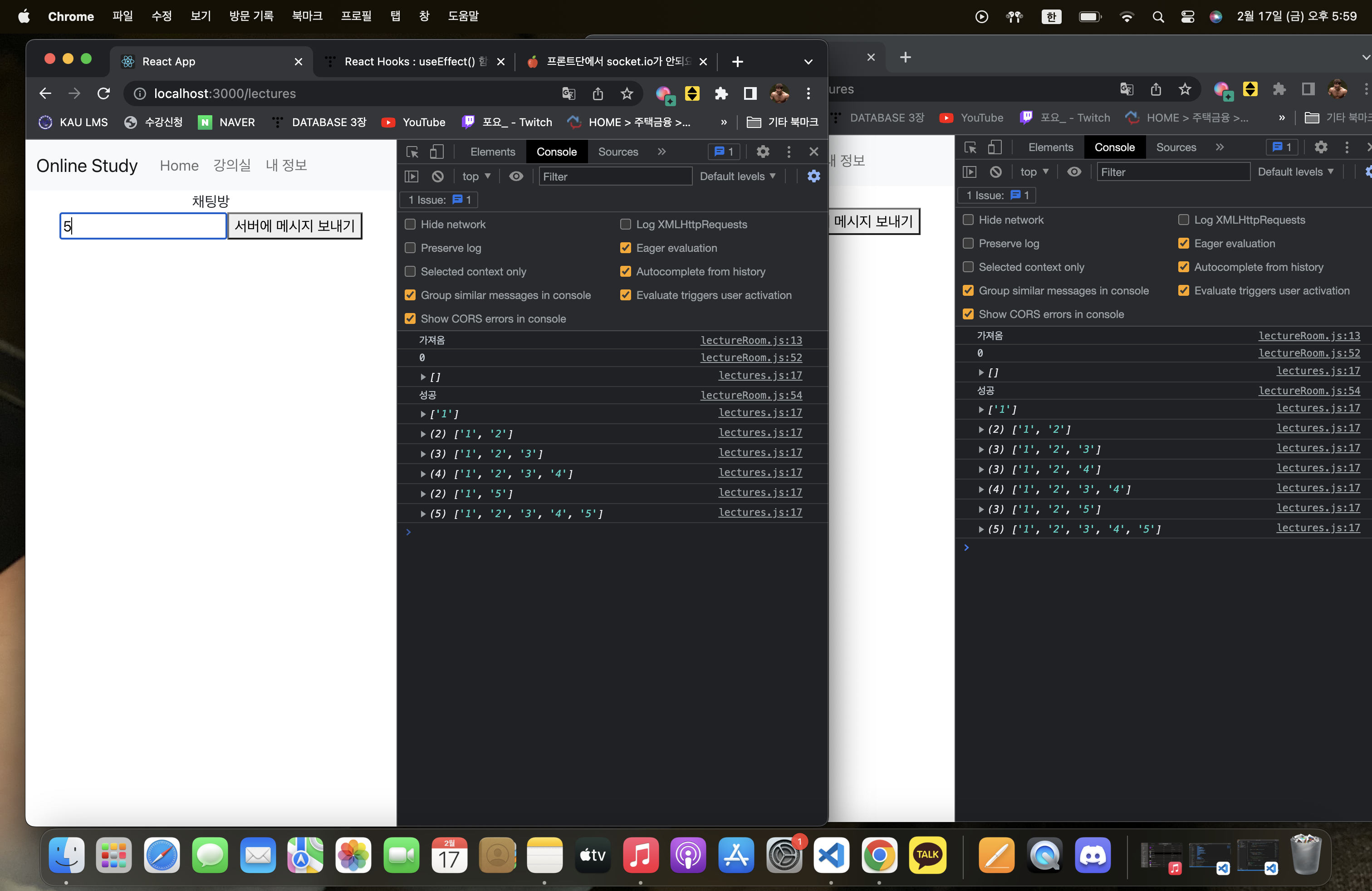Screen dimensions: 1372x891
Task: Clear console icon in front DevTools
Action: (x=437, y=176)
